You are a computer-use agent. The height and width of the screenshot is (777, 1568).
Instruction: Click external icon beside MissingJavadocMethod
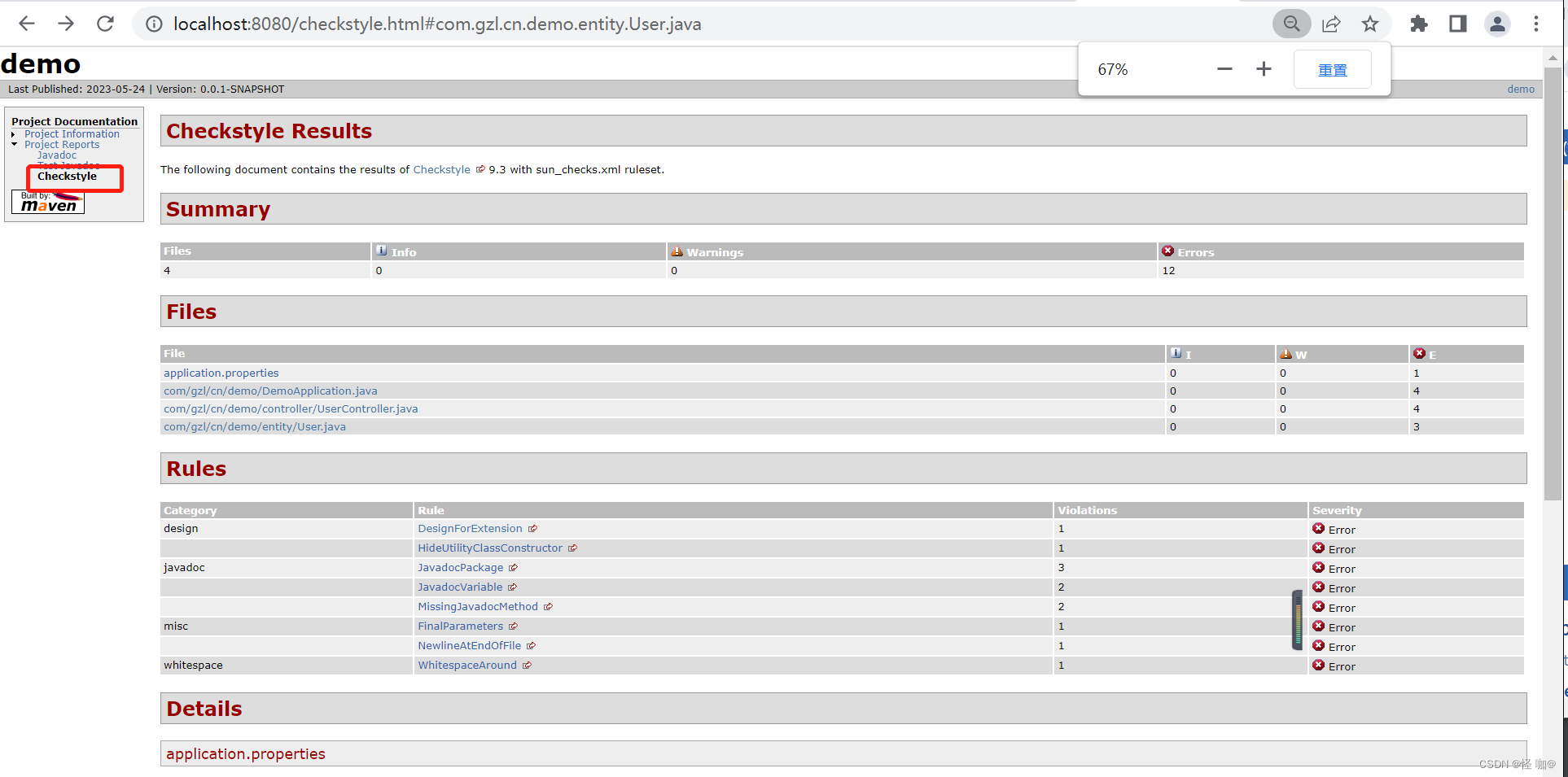click(x=548, y=607)
